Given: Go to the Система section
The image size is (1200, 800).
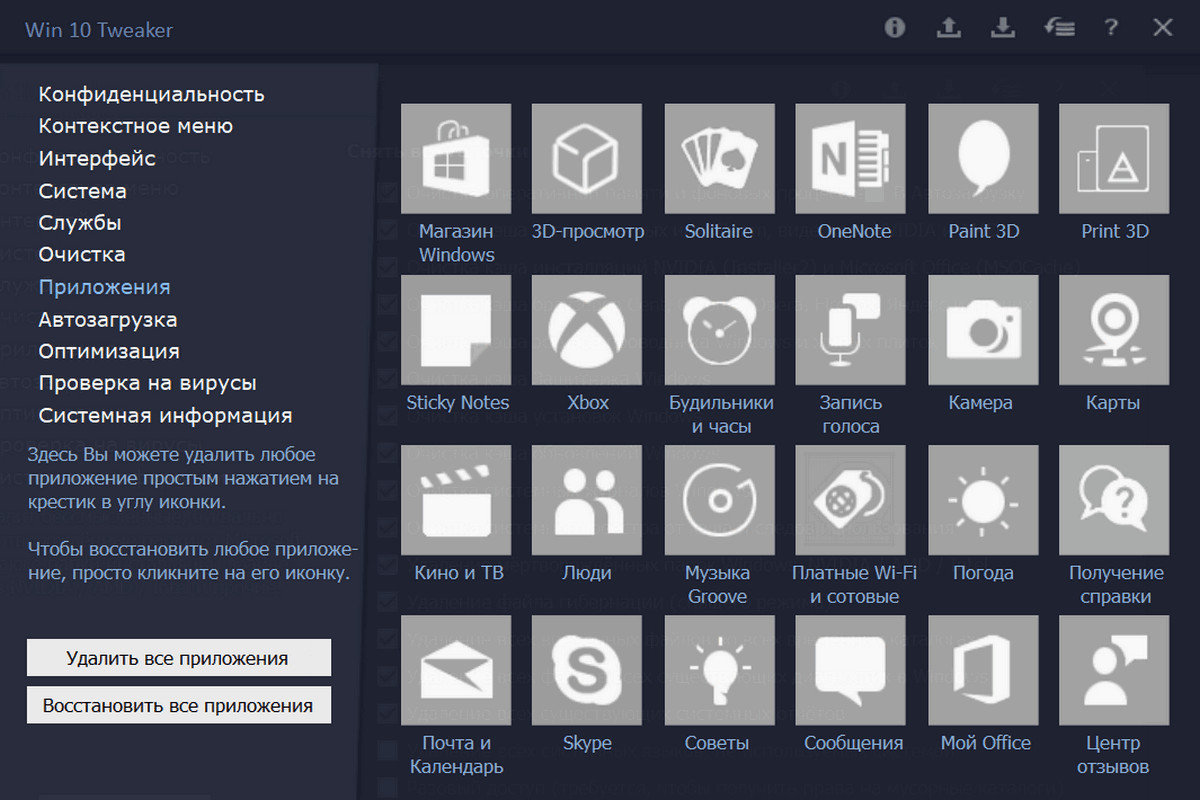Looking at the screenshot, I should pyautogui.click(x=83, y=191).
